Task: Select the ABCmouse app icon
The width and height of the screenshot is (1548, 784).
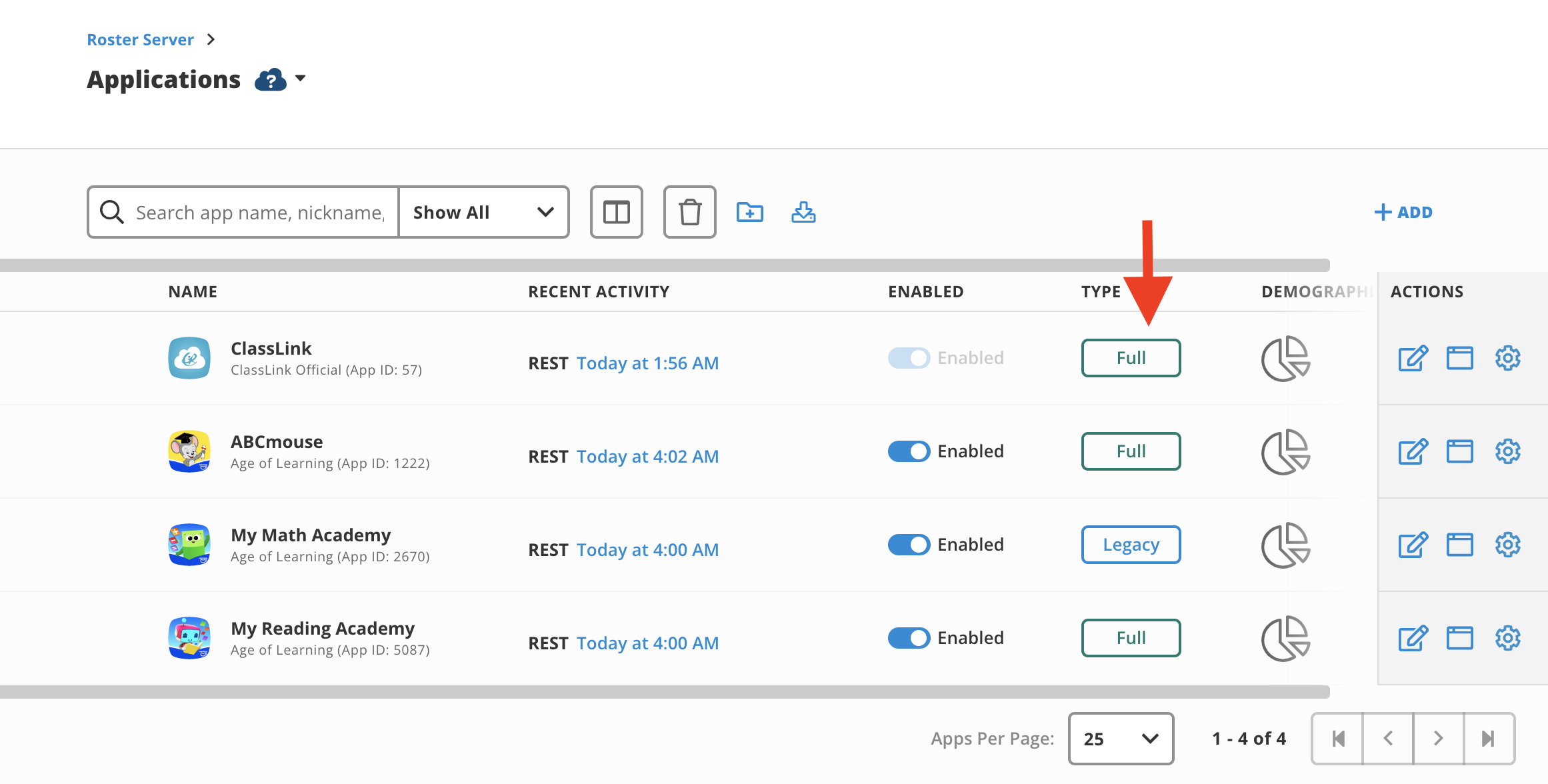Action: point(189,451)
